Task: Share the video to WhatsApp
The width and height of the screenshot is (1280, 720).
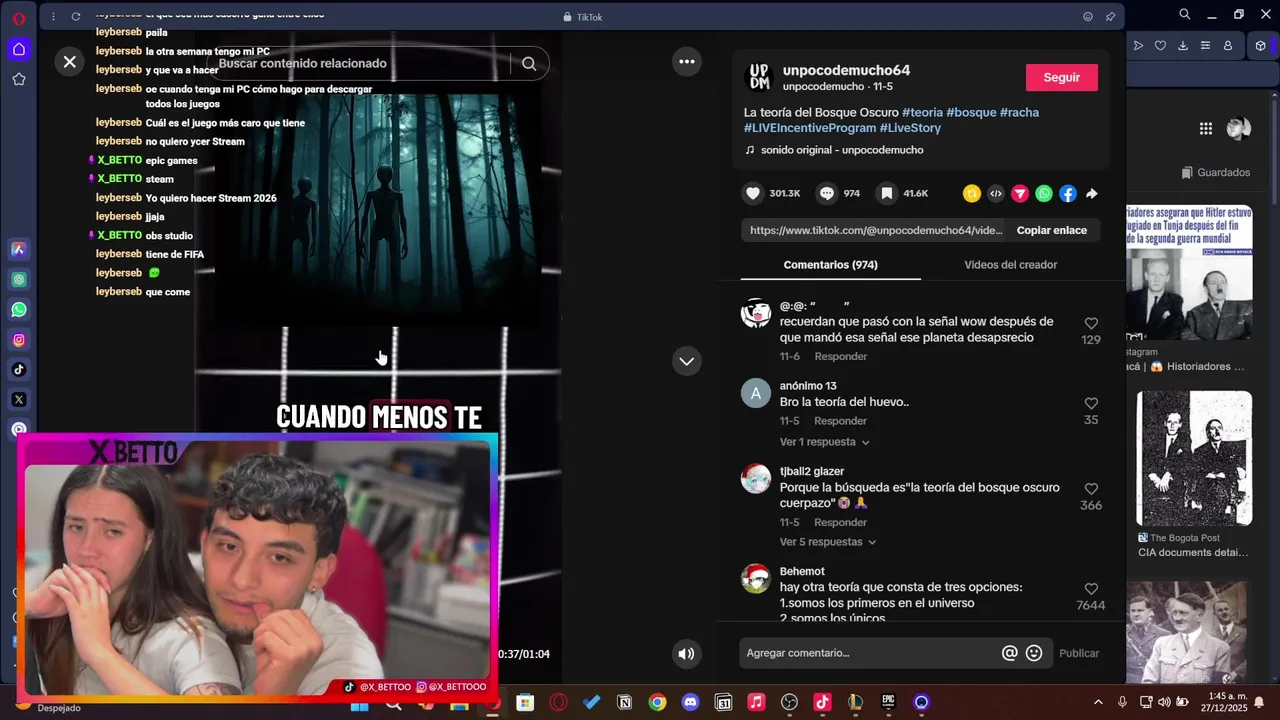Action: coord(1044,194)
